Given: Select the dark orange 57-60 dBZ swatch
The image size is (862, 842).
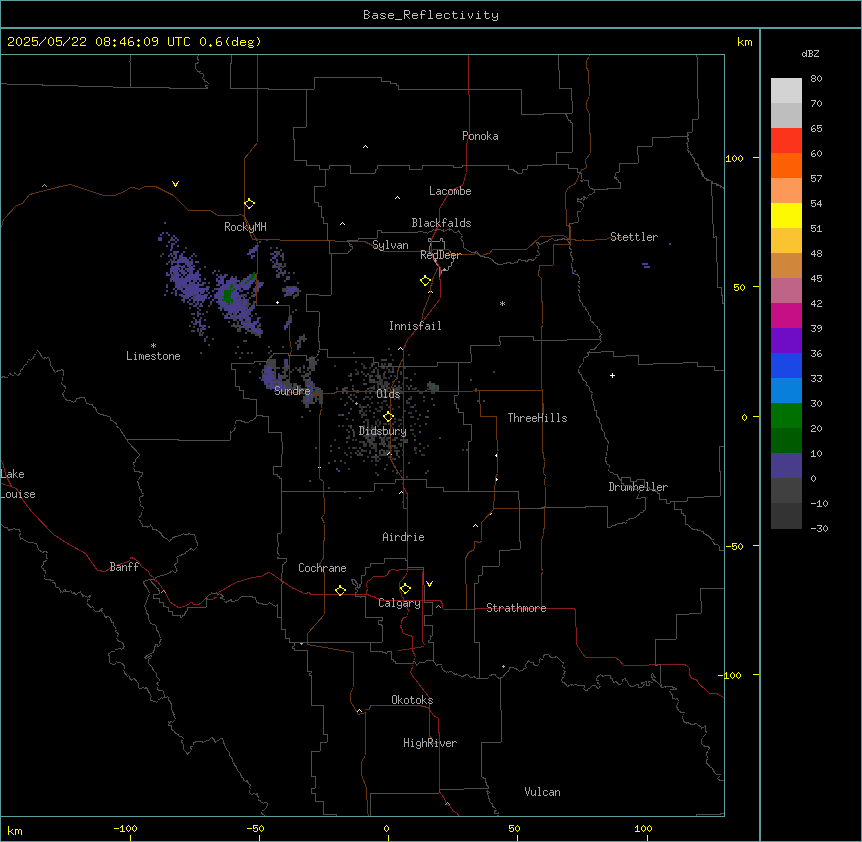Looking at the screenshot, I should click(786, 165).
